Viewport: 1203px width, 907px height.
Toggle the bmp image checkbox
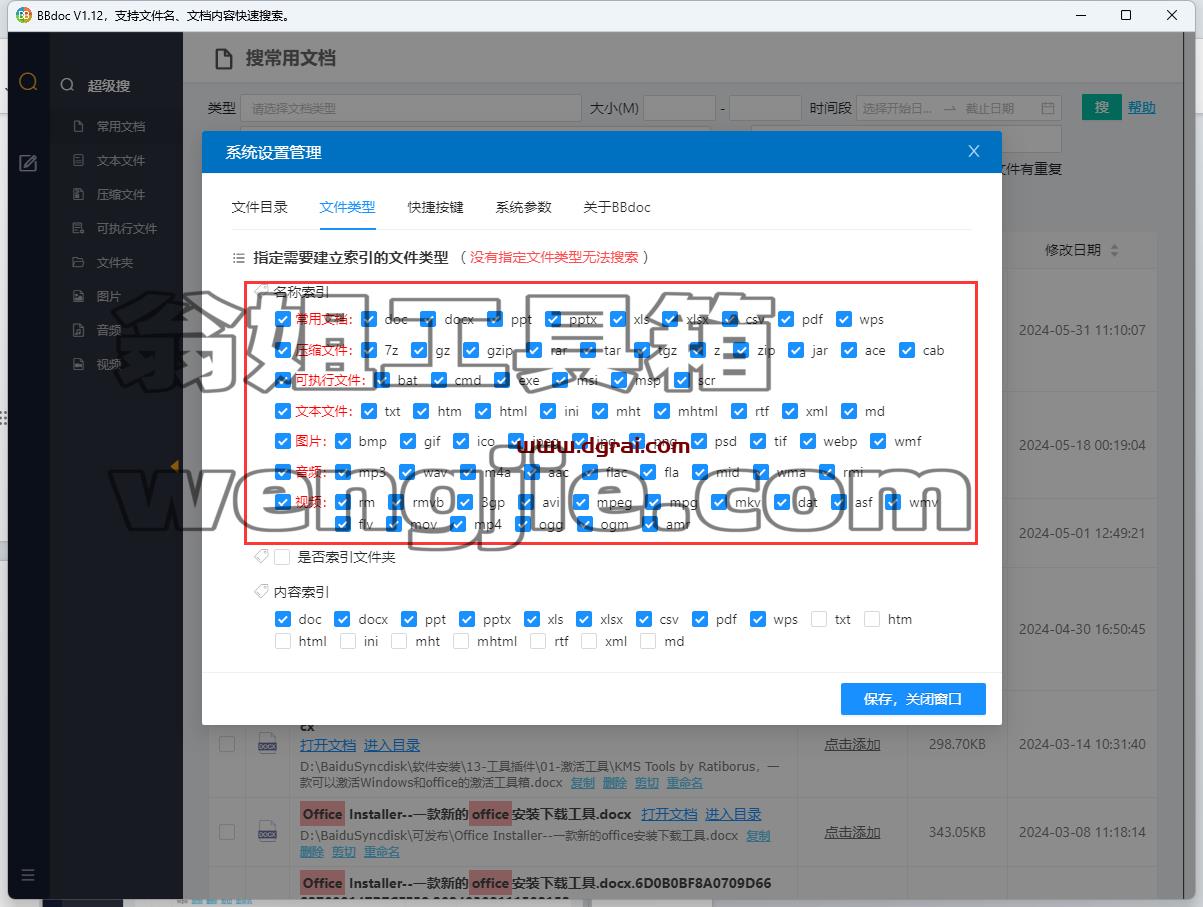tap(343, 441)
